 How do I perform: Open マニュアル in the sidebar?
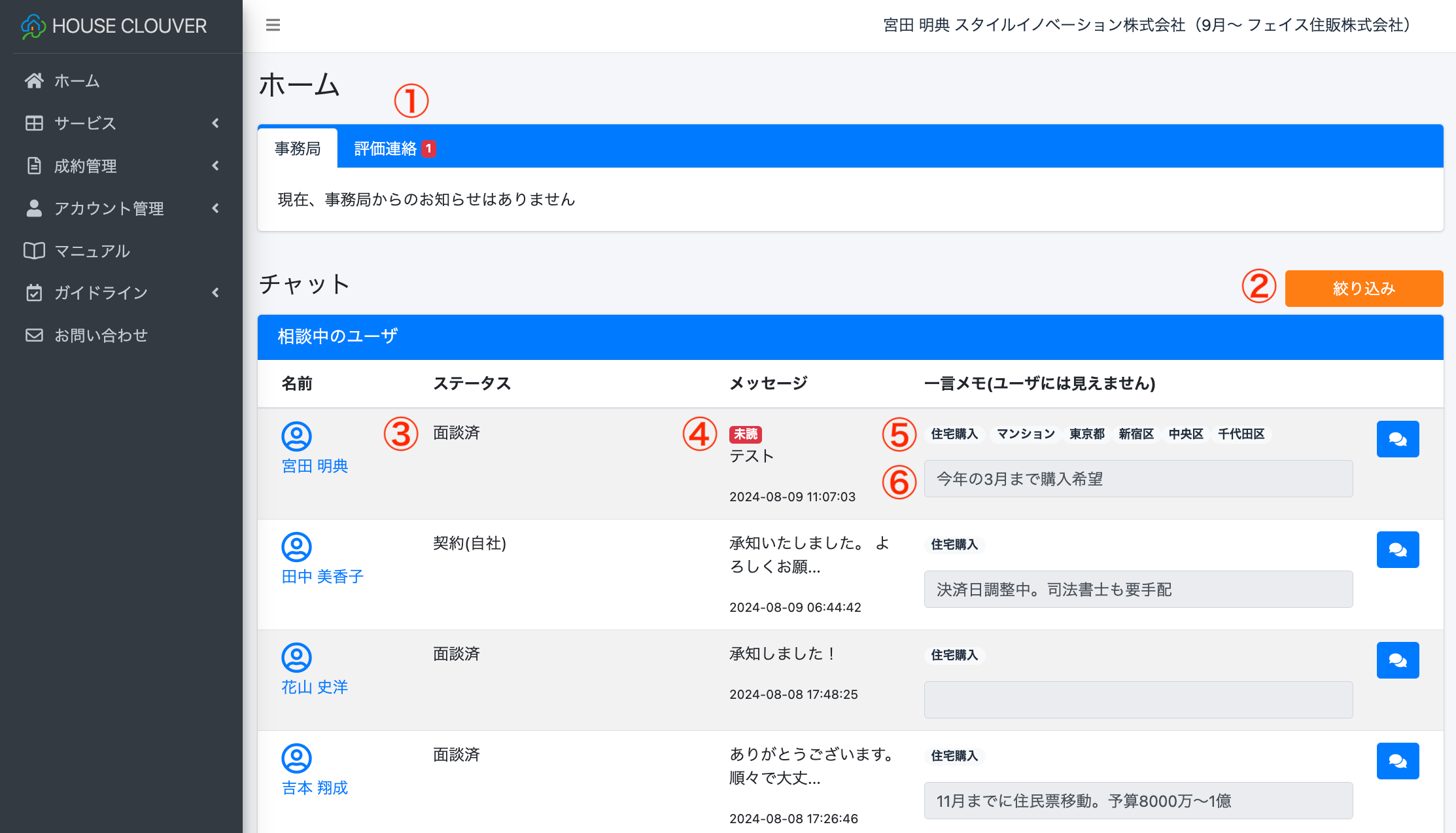click(x=92, y=251)
